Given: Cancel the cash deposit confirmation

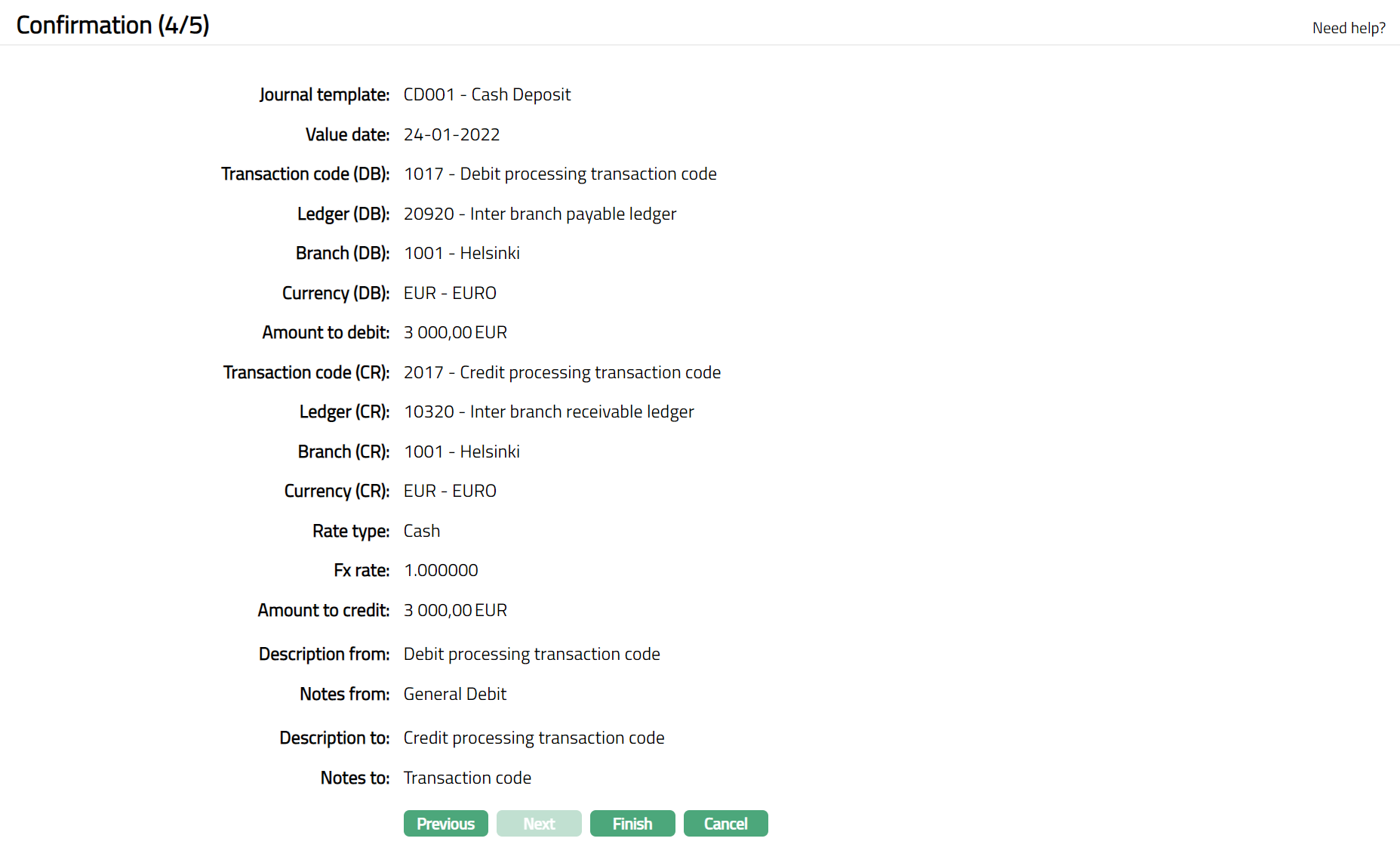Looking at the screenshot, I should (x=725, y=824).
